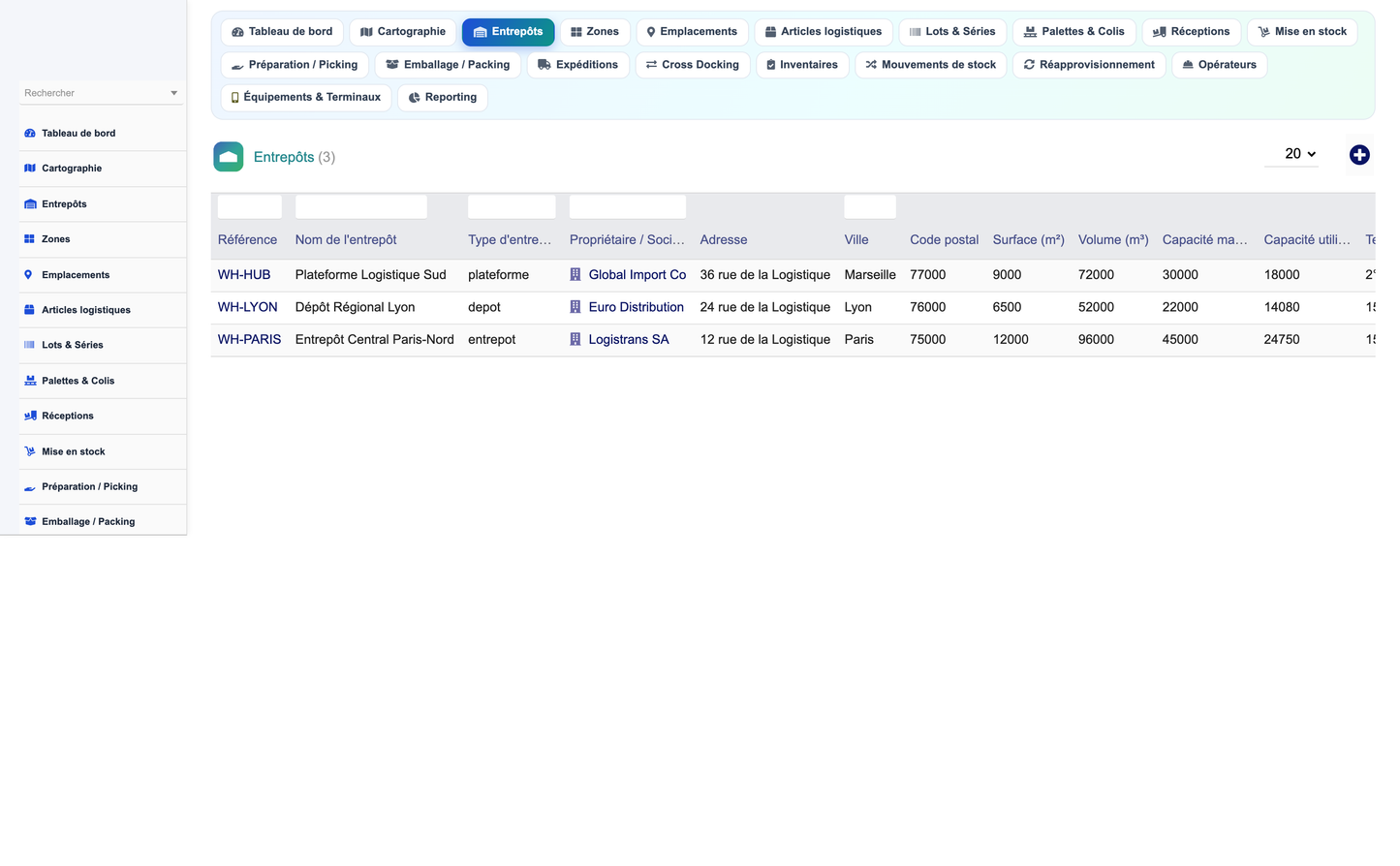Viewport: 1400px width, 866px height.
Task: Click sidebar Entrepôts warehouse icon
Action: (x=30, y=204)
